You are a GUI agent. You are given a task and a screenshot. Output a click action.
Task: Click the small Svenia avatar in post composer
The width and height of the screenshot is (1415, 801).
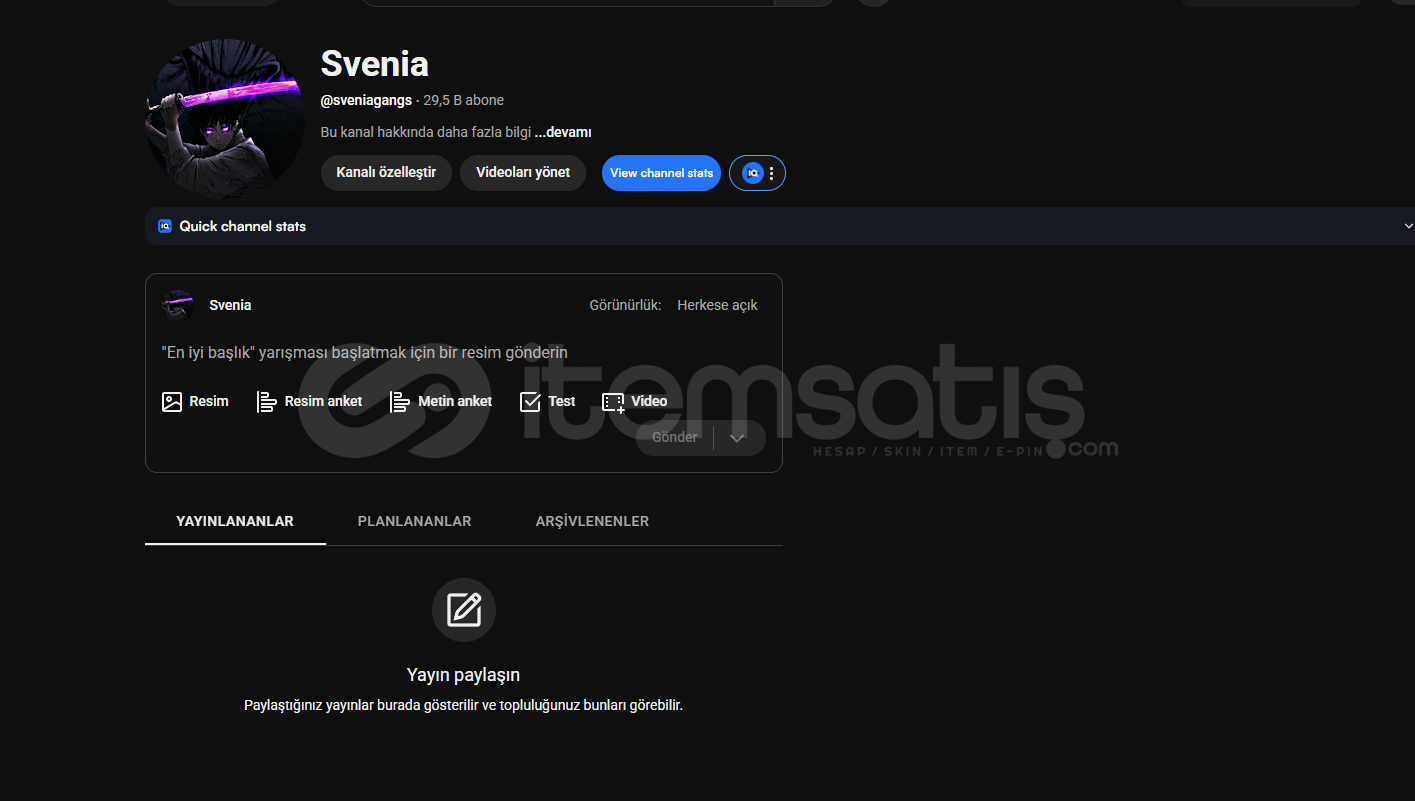(x=177, y=305)
